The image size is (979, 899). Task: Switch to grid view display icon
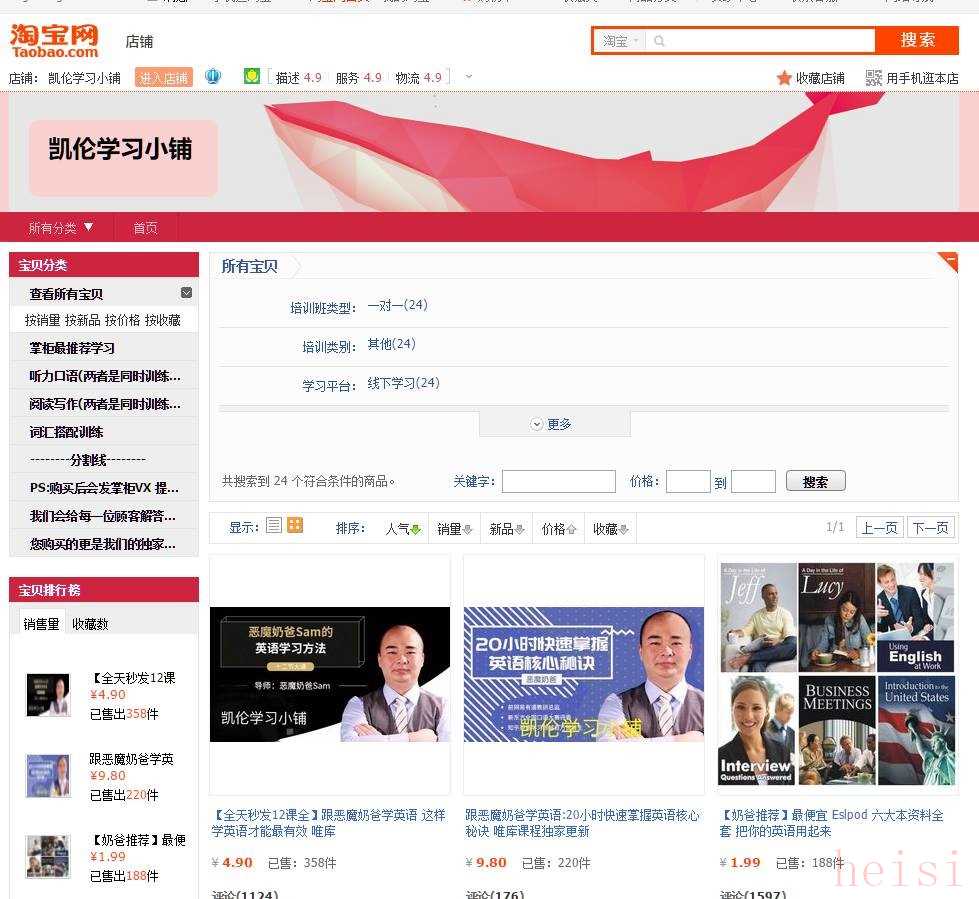tap(295, 526)
